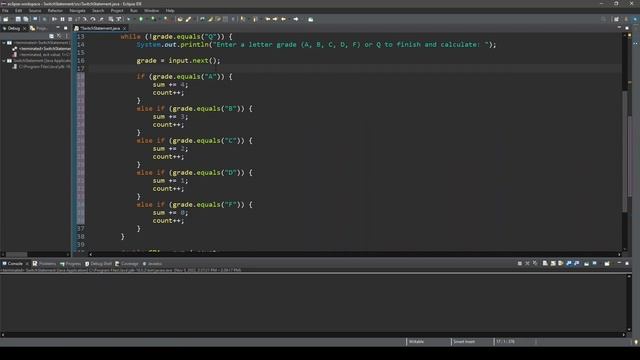The height and width of the screenshot is (360, 640).
Task: Click the green Run toolbar button
Action: [141, 19]
